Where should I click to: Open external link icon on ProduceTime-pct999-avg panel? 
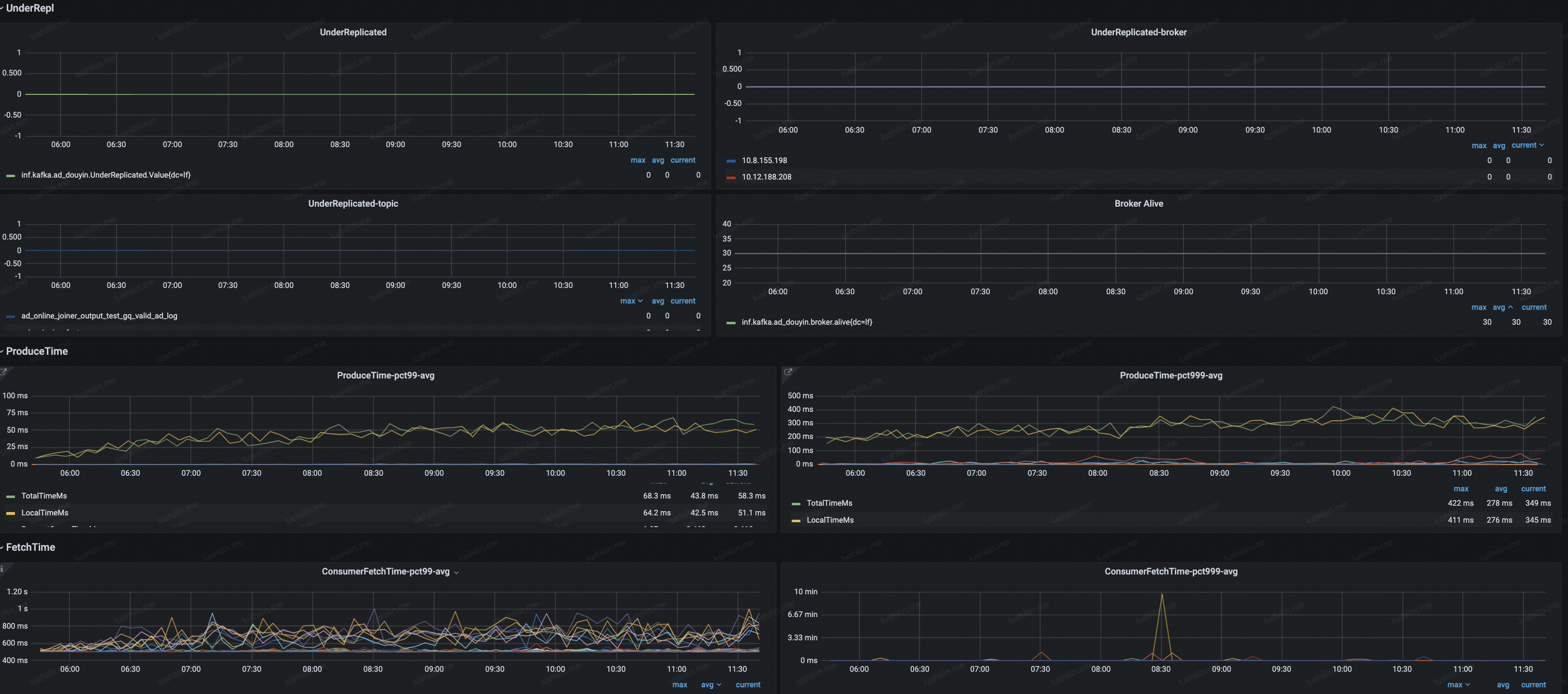pos(788,372)
